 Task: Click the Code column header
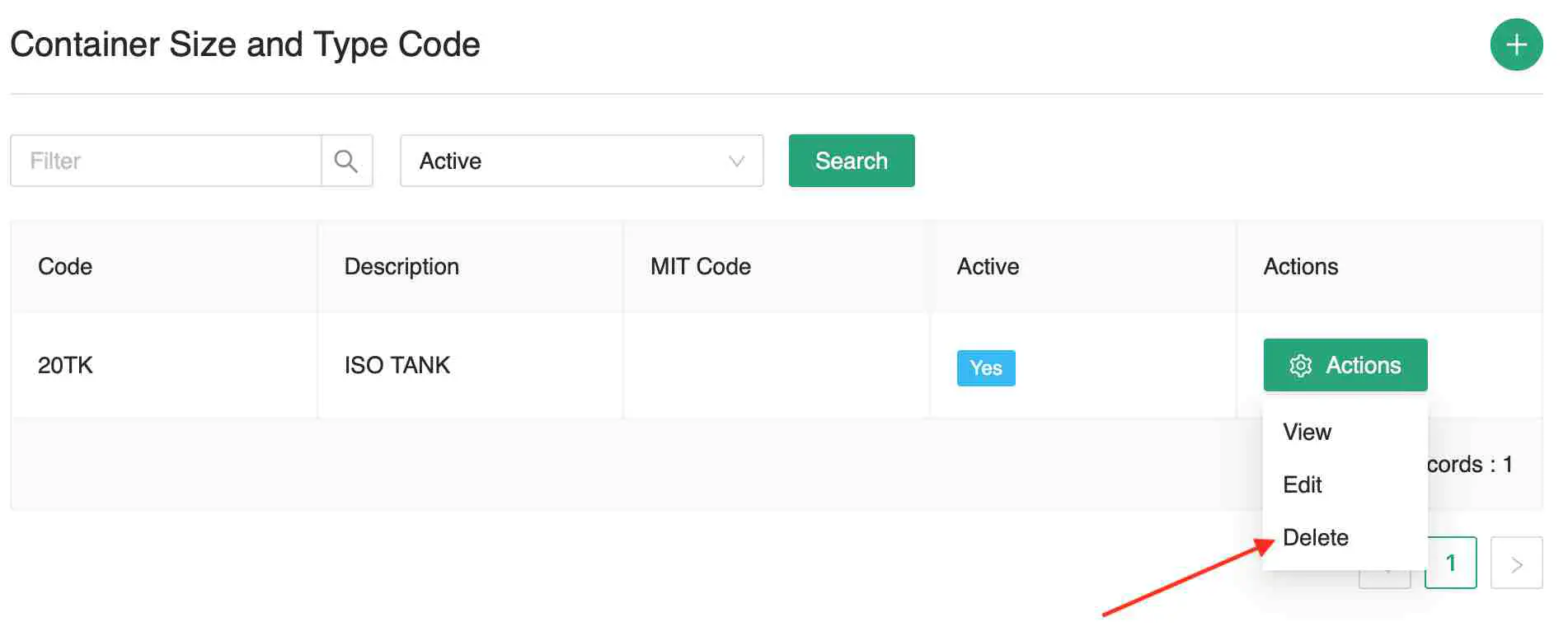point(164,266)
